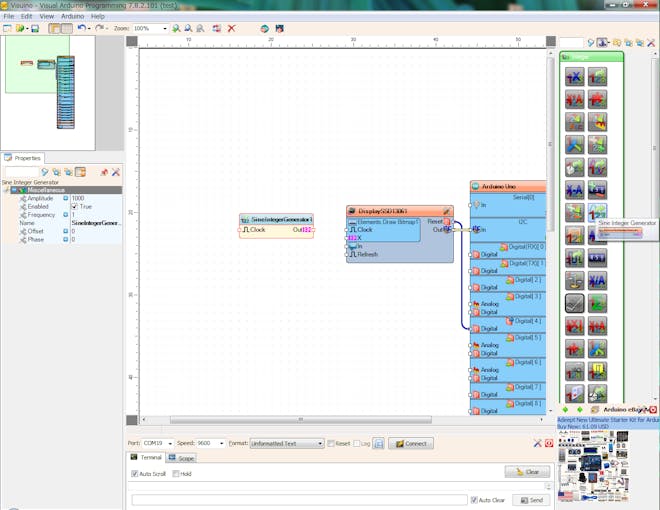Click the Arduino IDE compile/upload icon

tap(279, 28)
